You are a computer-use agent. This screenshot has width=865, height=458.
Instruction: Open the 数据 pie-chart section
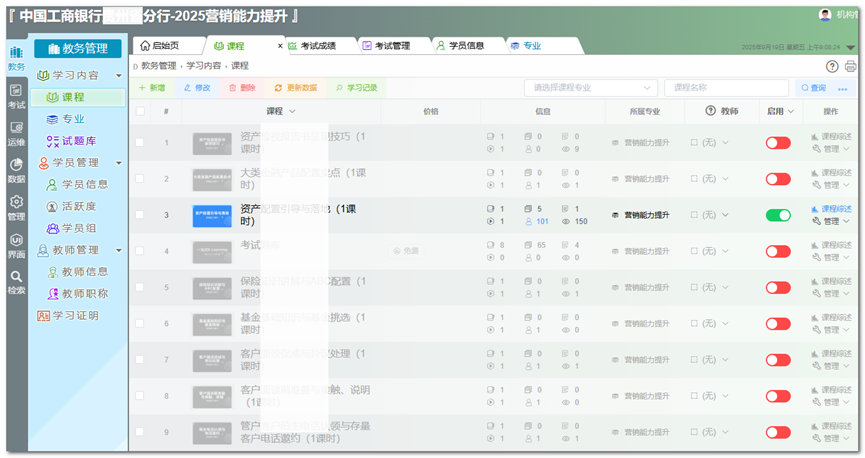(x=16, y=171)
